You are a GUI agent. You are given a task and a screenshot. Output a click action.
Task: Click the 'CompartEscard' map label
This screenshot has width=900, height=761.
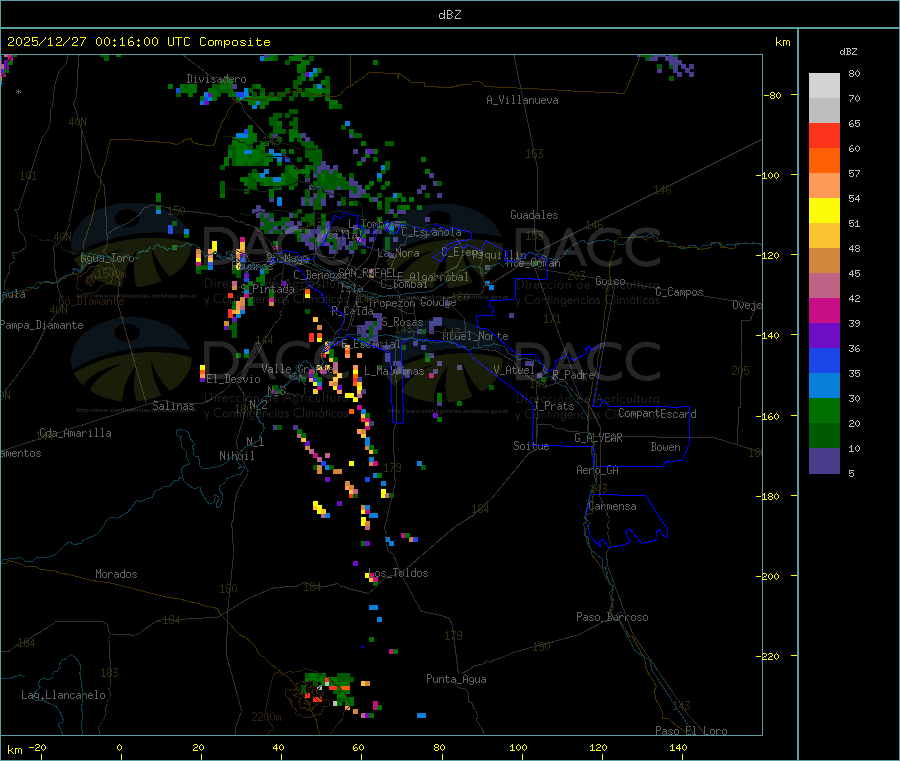click(657, 414)
